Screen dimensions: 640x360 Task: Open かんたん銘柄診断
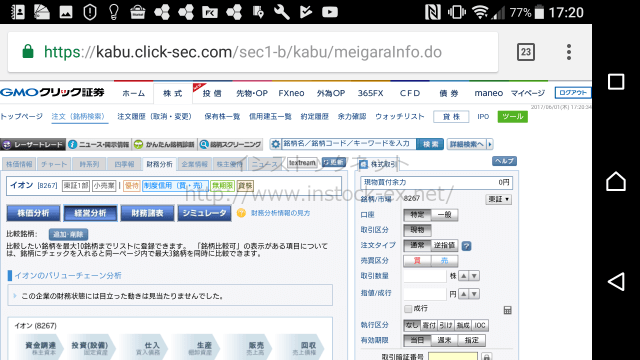pyautogui.click(x=164, y=144)
